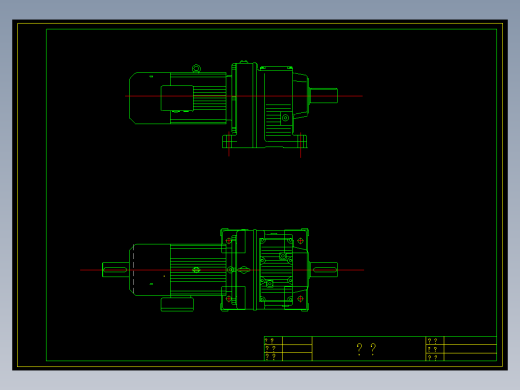Click top-left red bolt hole in bottom view
The height and width of the screenshot is (390, 520).
pos(229,241)
